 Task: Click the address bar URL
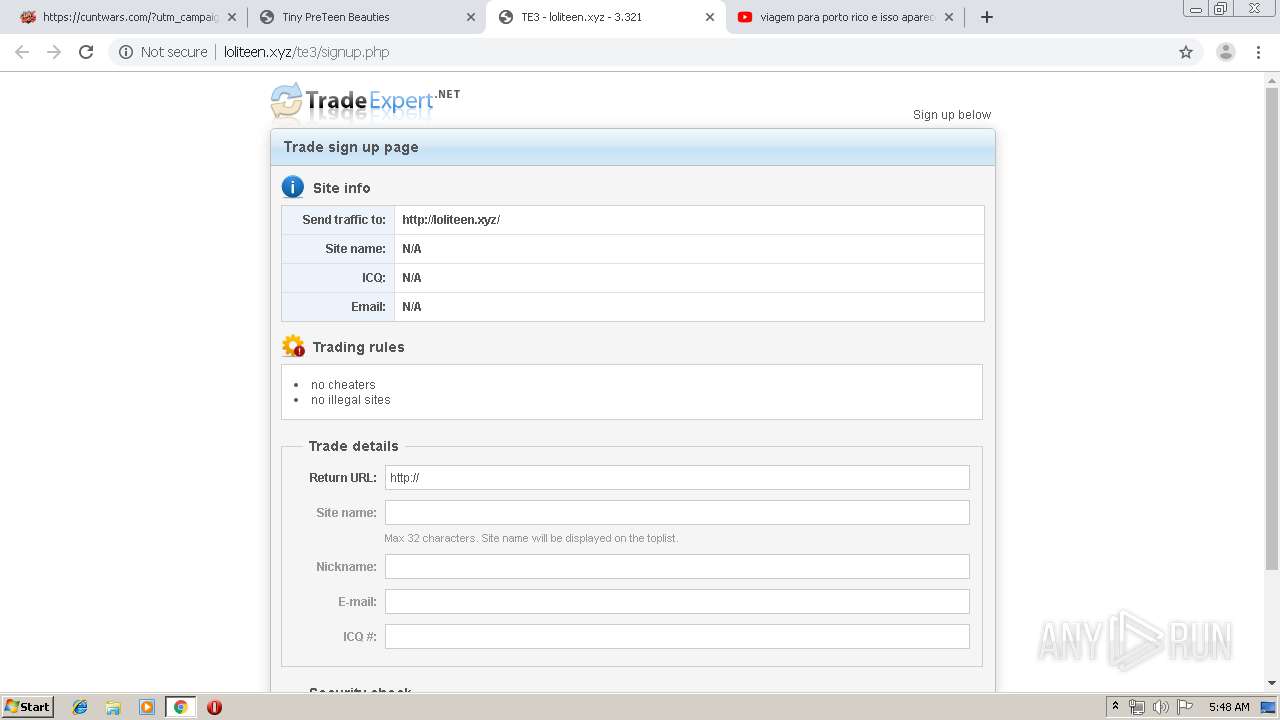(306, 52)
